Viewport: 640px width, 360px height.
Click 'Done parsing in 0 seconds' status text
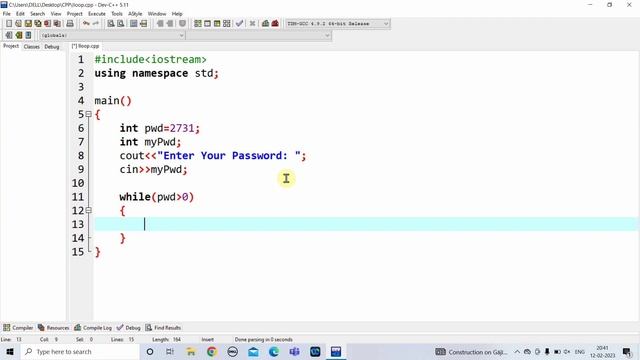pyautogui.click(x=264, y=340)
